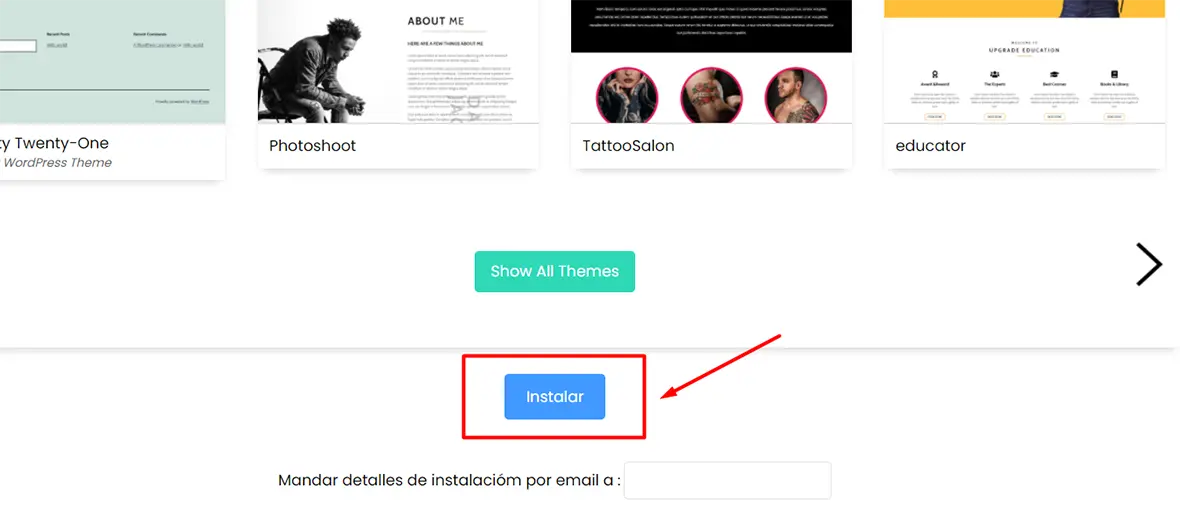The image size is (1180, 524).
Task: Click the experts group icon in educator preview
Action: tap(995, 75)
